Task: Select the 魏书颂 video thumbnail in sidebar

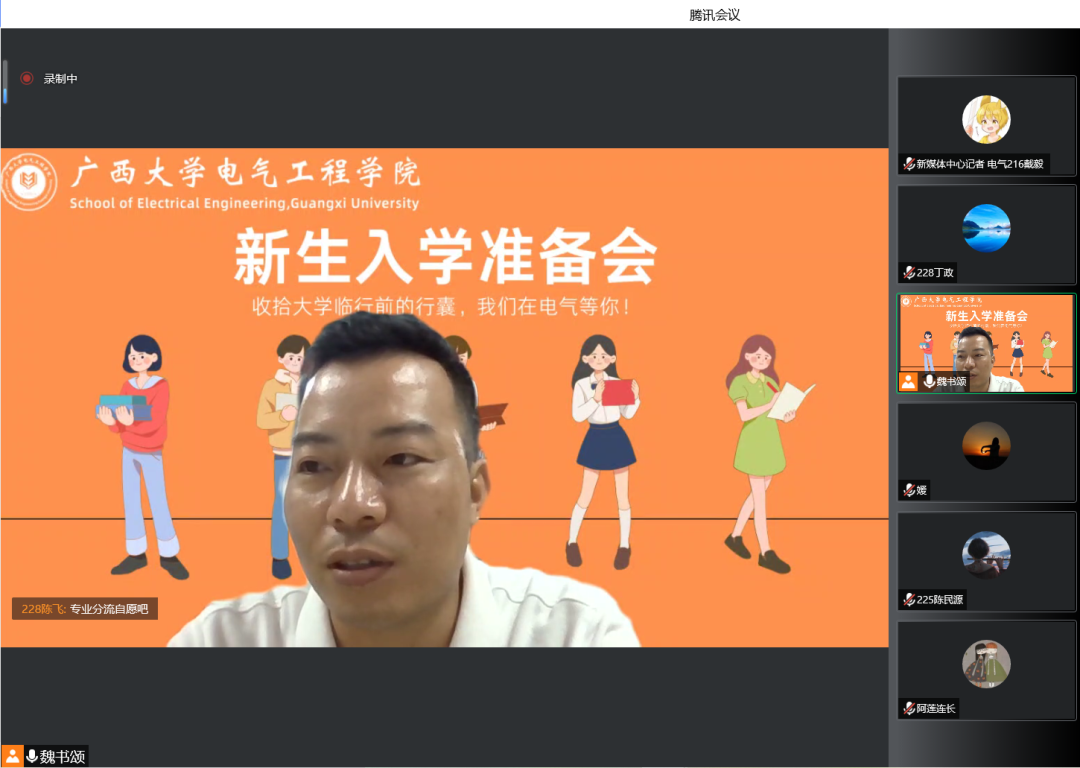Action: click(986, 340)
